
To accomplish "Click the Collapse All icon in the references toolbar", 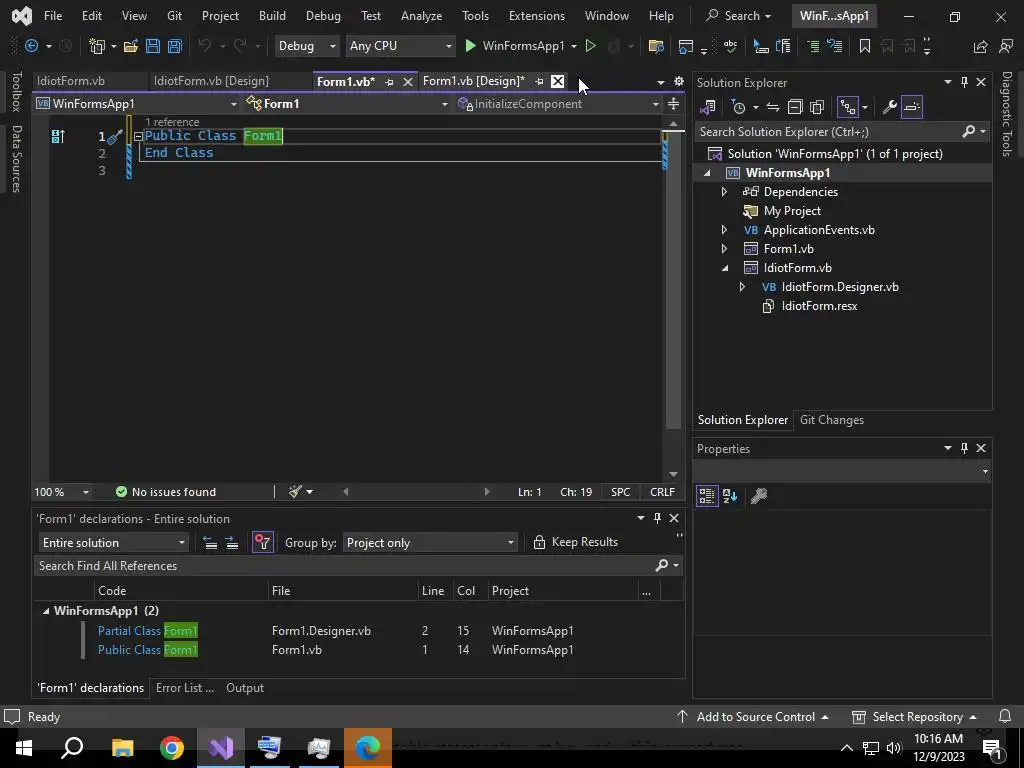I will [210, 543].
